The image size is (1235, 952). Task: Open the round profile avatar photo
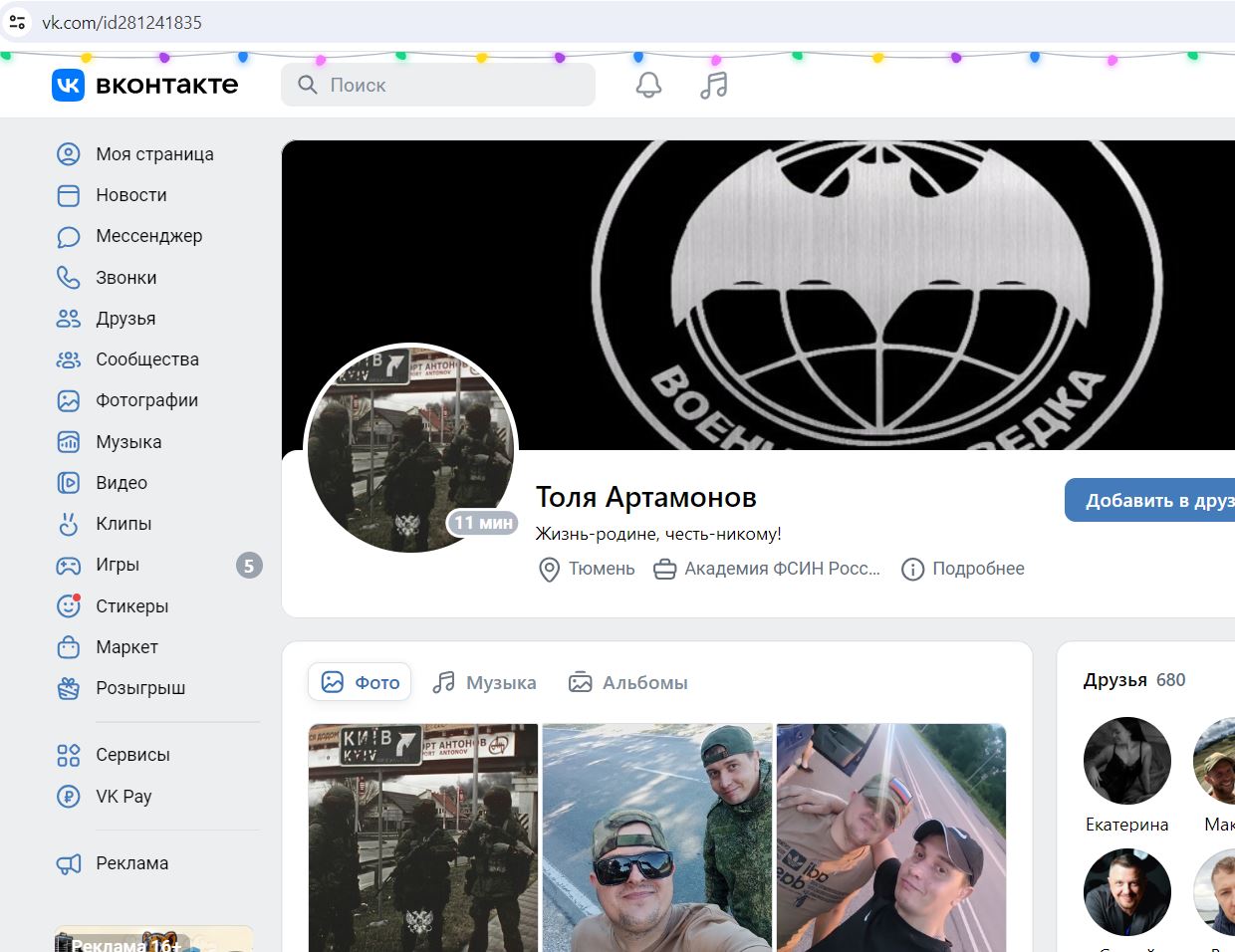pyautogui.click(x=410, y=448)
